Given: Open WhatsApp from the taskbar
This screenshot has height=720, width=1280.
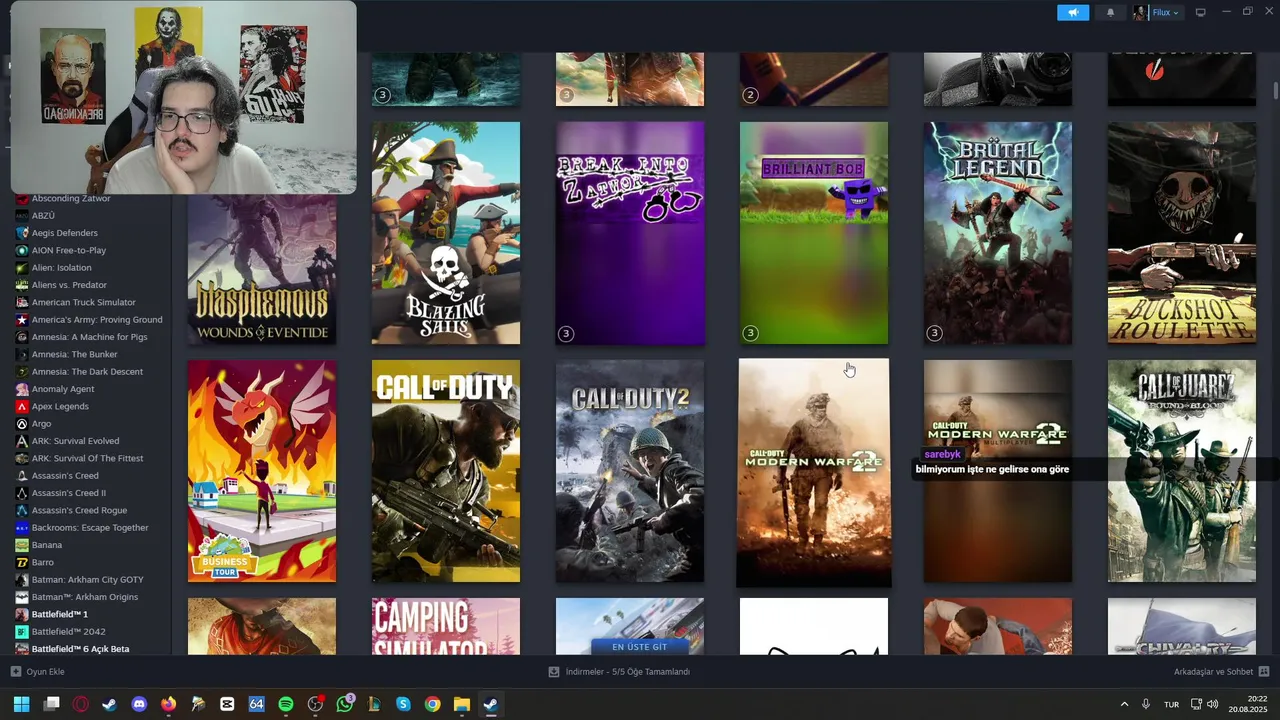Looking at the screenshot, I should point(345,704).
